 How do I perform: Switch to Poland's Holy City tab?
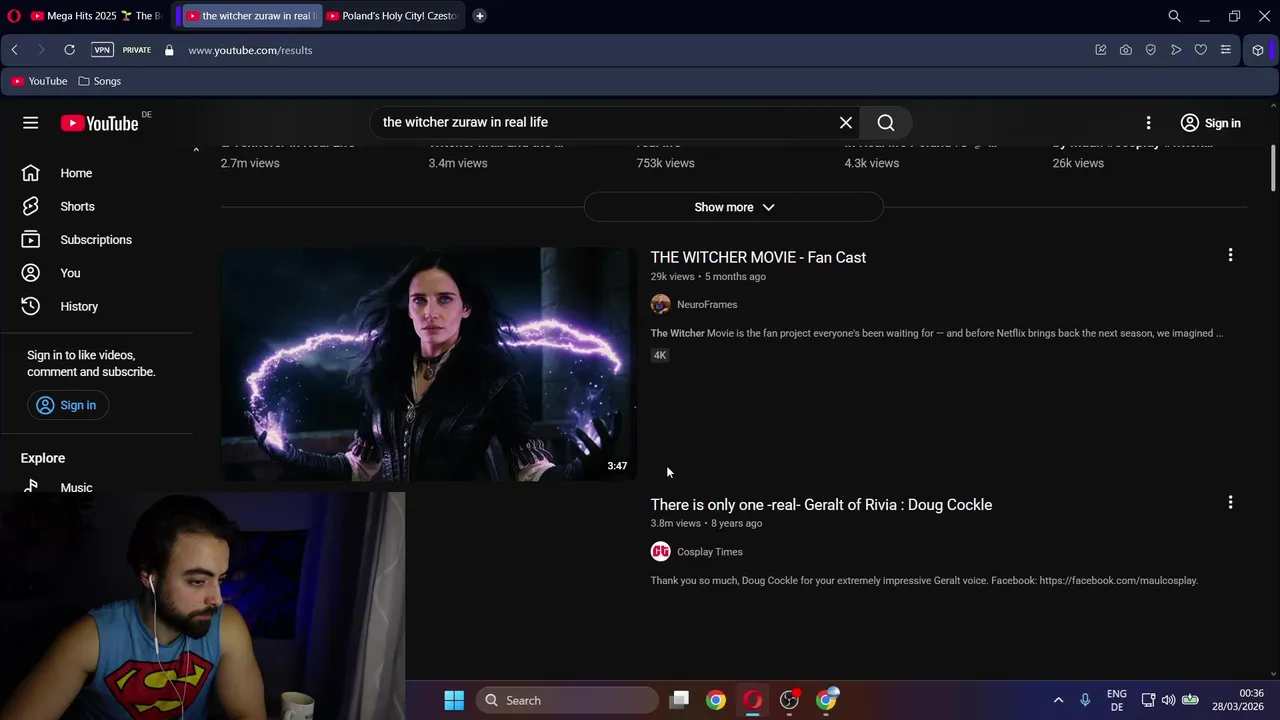click(392, 16)
